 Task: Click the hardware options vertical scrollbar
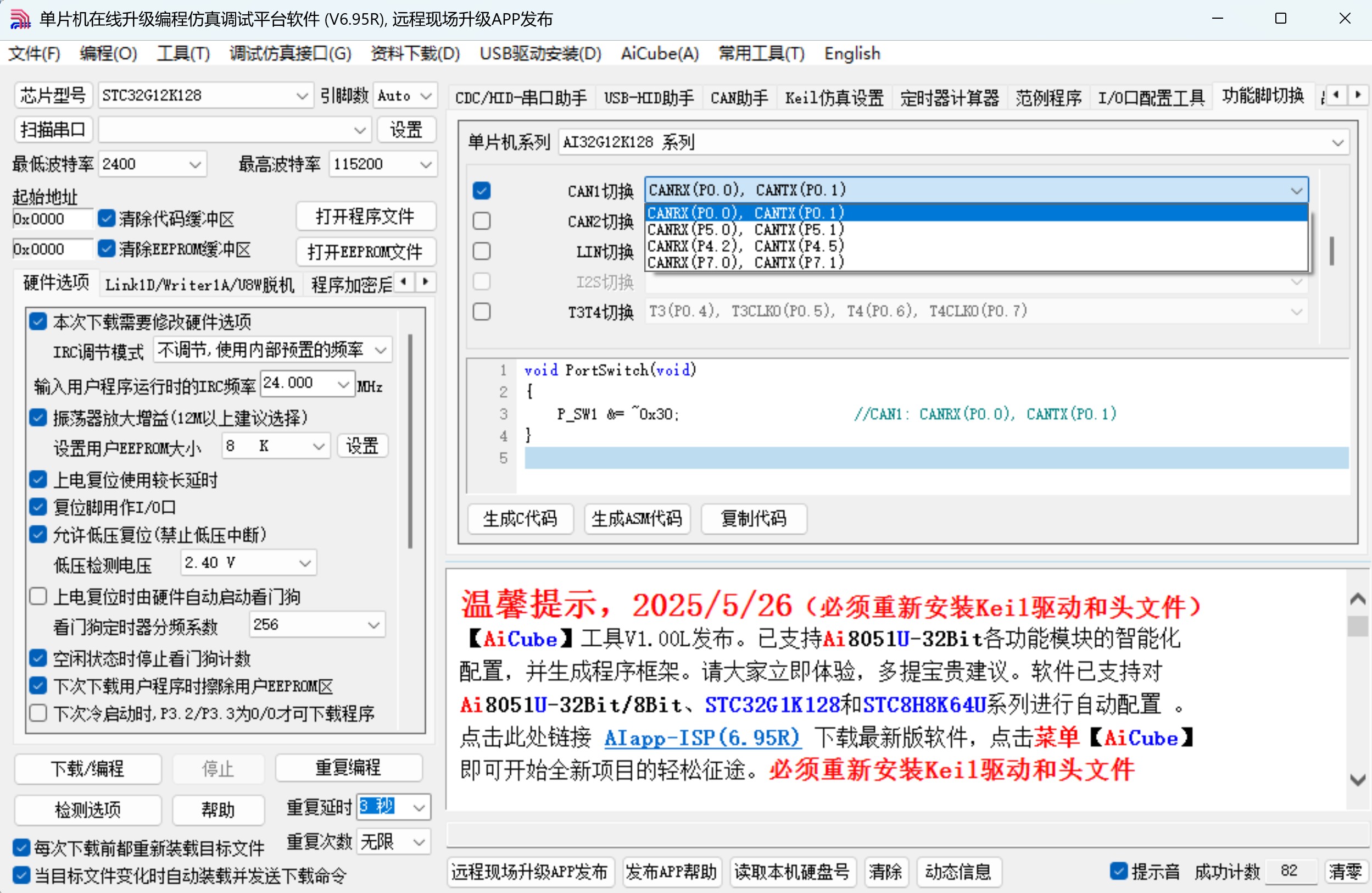point(410,441)
